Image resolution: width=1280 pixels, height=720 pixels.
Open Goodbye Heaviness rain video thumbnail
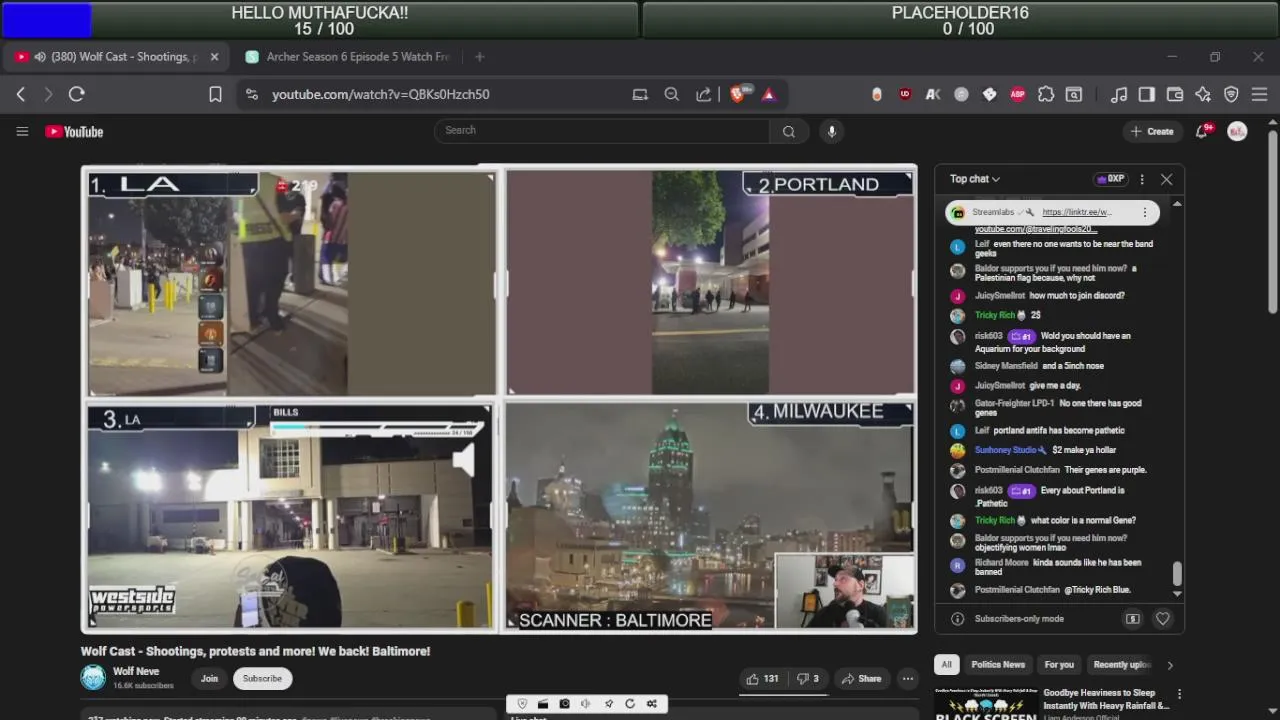pyautogui.click(x=987, y=703)
